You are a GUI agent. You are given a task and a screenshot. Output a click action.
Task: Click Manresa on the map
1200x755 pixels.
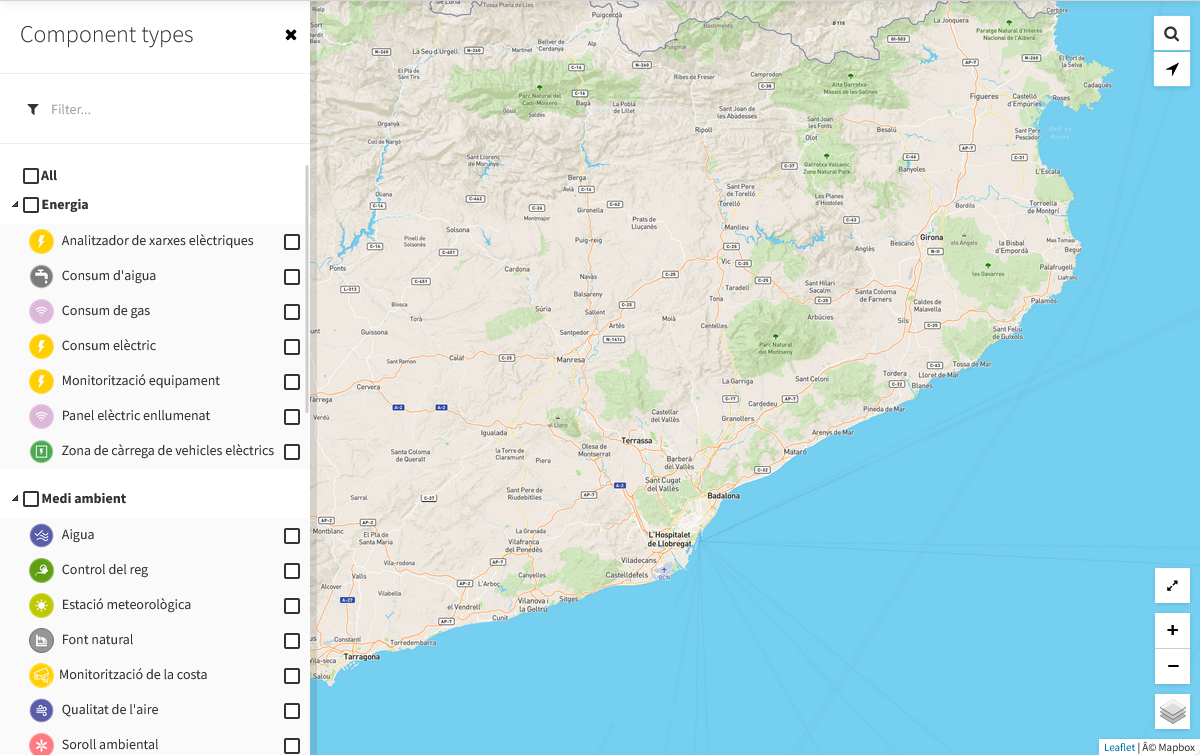coord(571,359)
